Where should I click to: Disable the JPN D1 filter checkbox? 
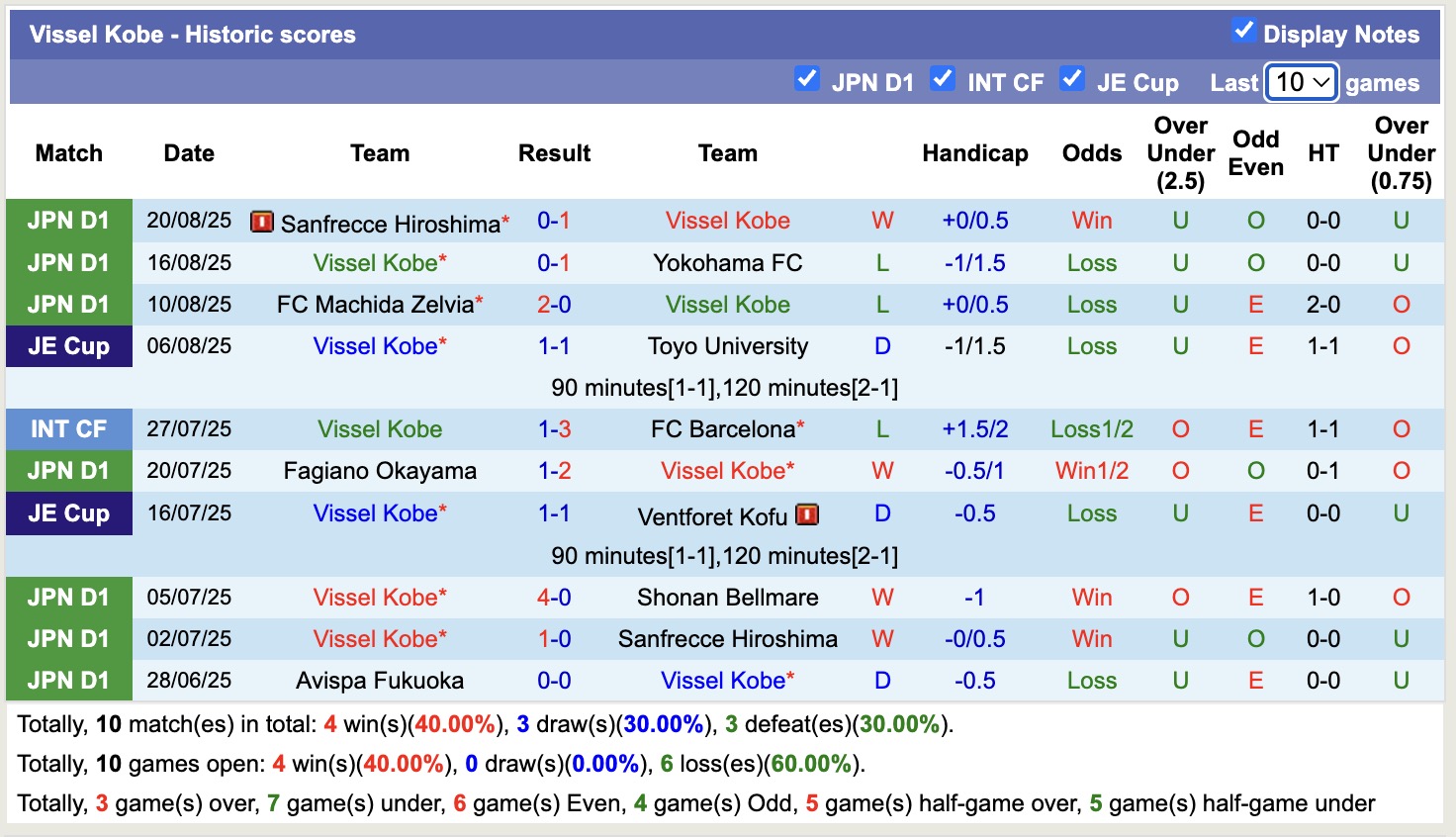(807, 77)
